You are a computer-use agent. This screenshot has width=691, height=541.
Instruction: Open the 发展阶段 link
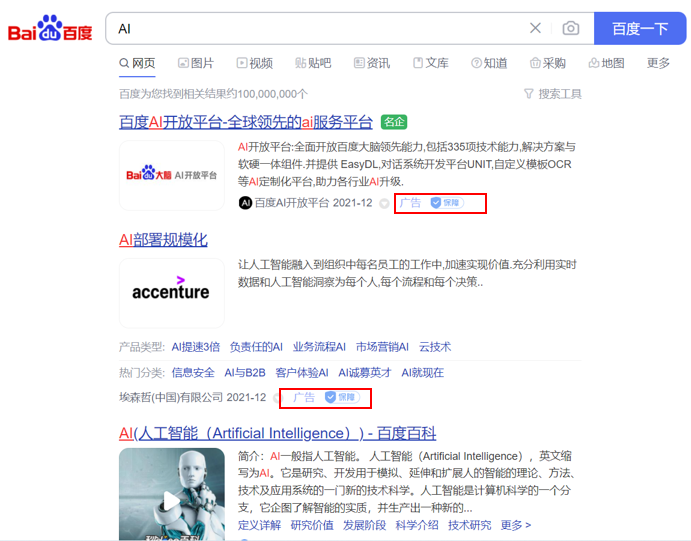click(x=364, y=525)
